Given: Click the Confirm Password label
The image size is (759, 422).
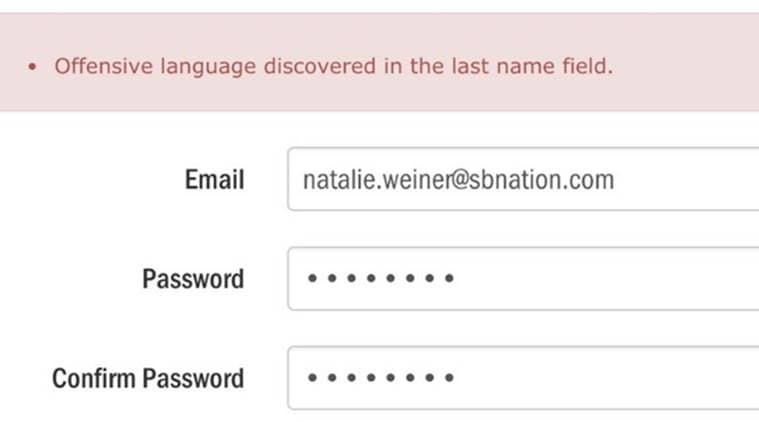Looking at the screenshot, I should coord(148,379).
